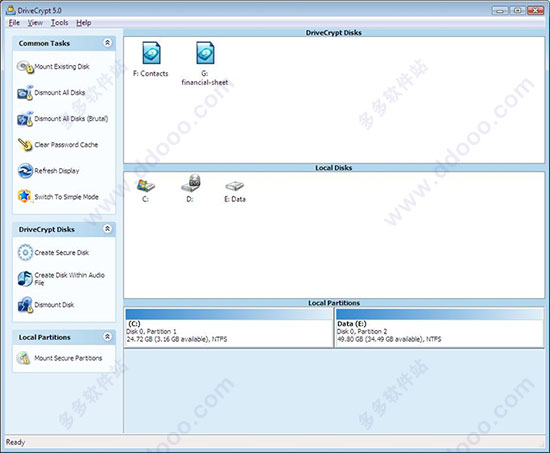The width and height of the screenshot is (550, 453).
Task: Select the C: system drive icon
Action: tap(146, 185)
